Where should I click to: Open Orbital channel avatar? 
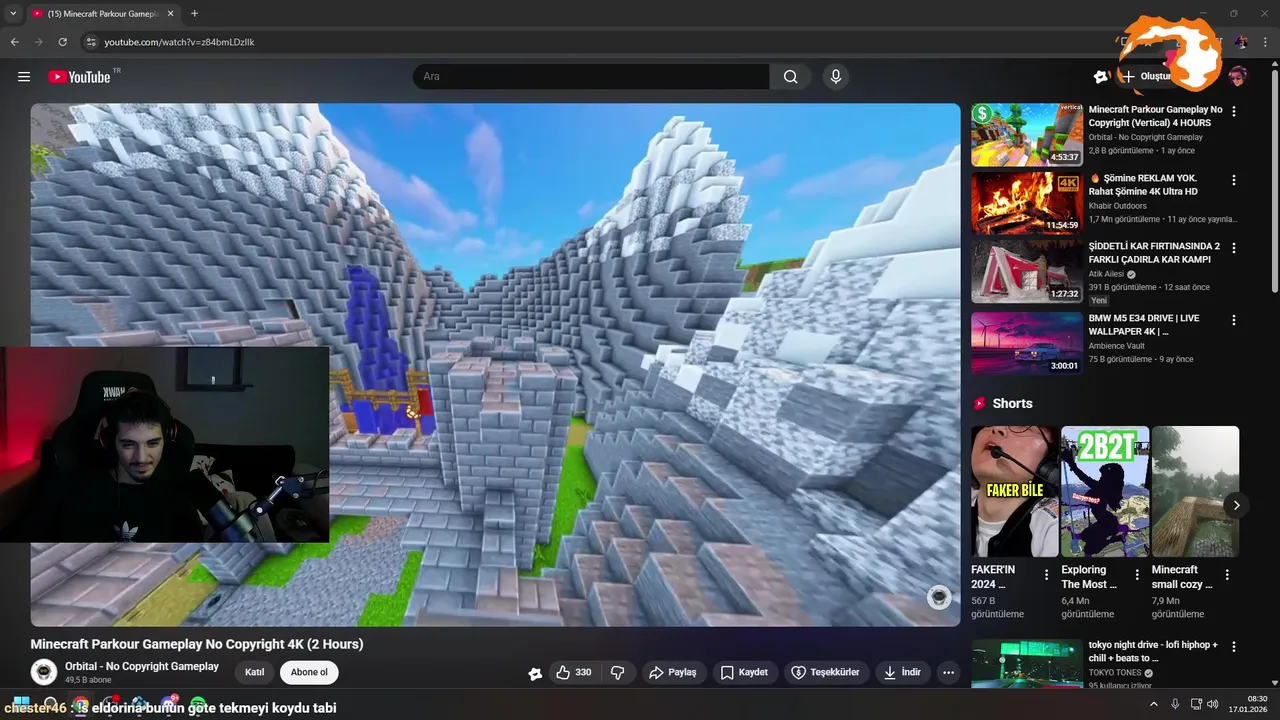click(44, 672)
